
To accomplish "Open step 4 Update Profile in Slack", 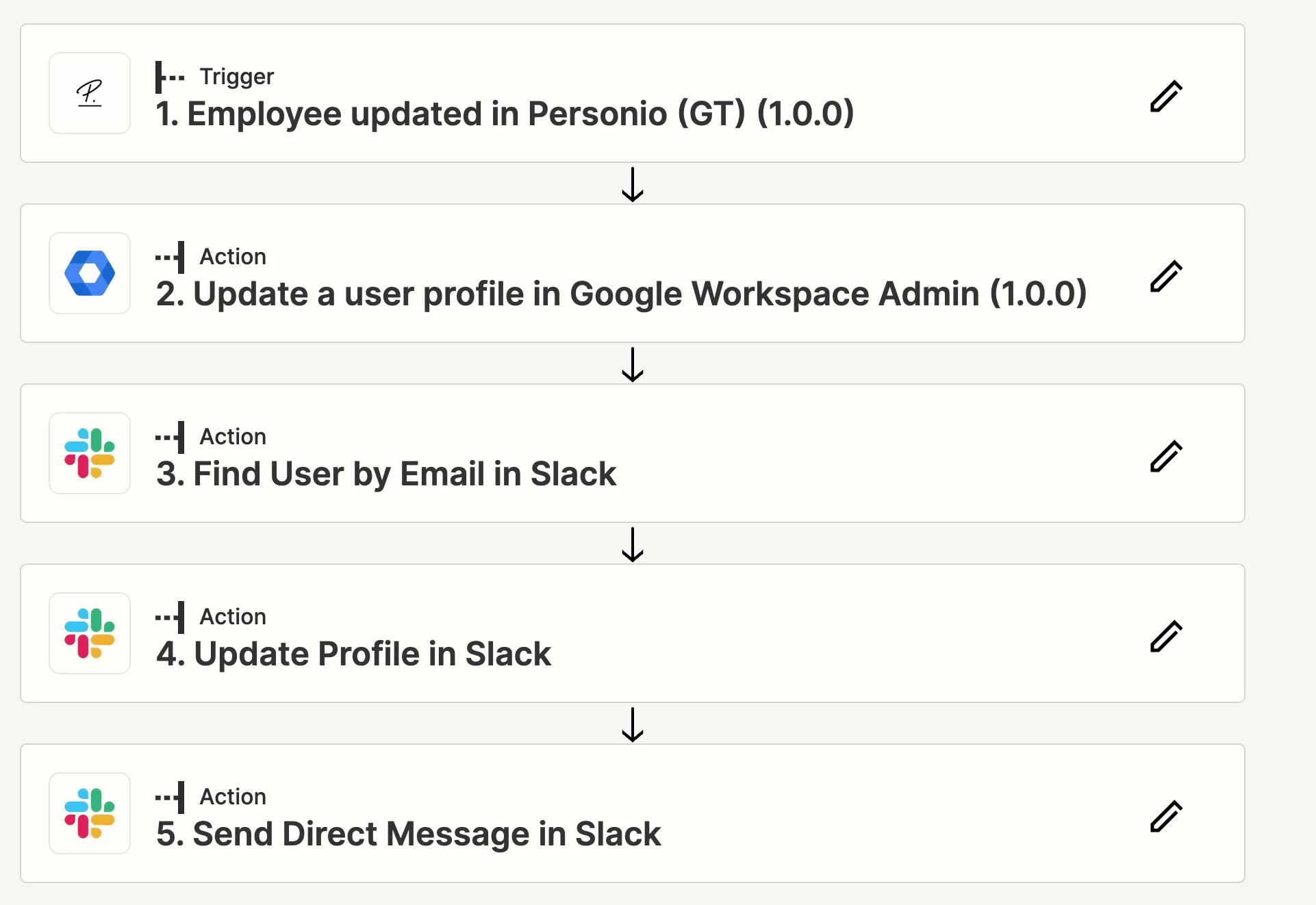I will [353, 654].
